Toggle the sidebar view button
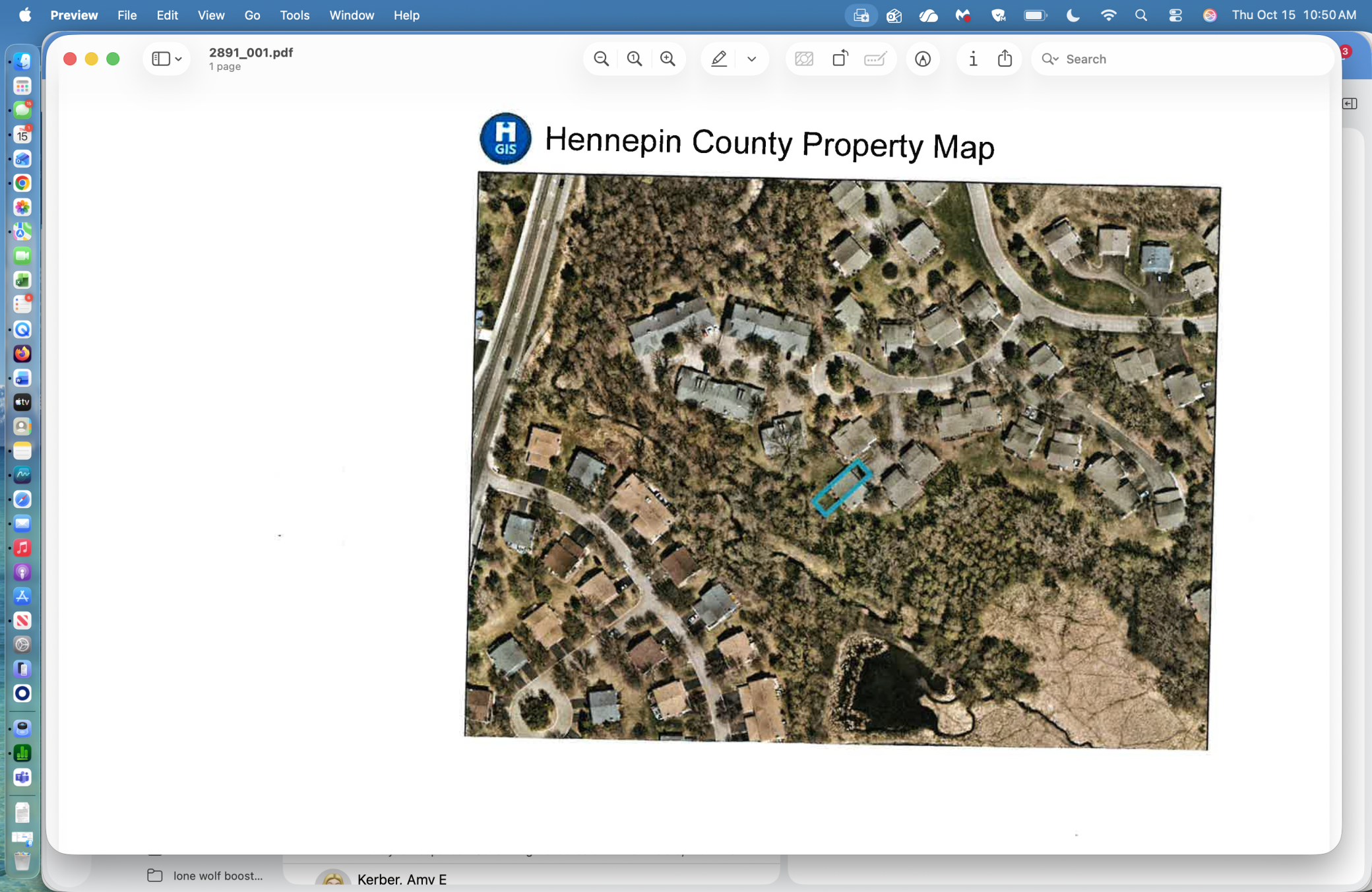 tap(160, 59)
